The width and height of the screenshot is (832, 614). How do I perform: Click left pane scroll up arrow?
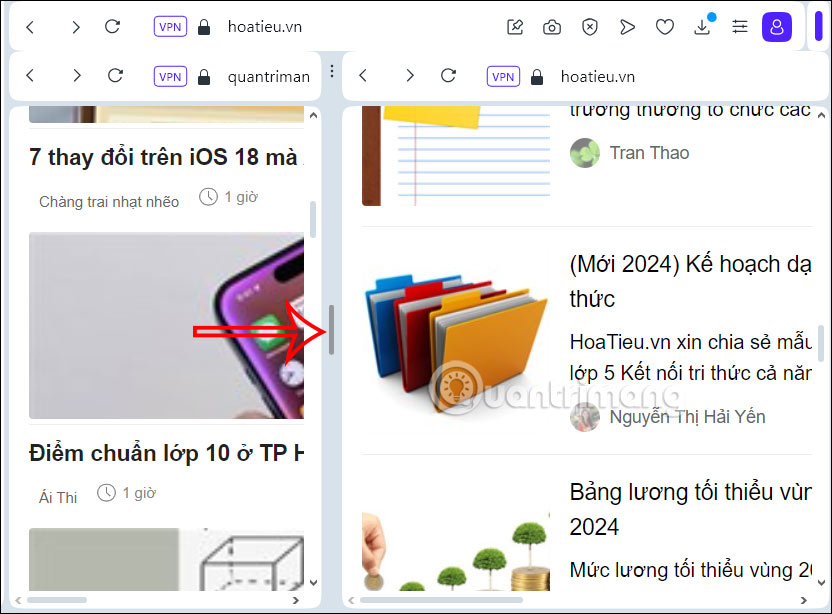(x=313, y=115)
